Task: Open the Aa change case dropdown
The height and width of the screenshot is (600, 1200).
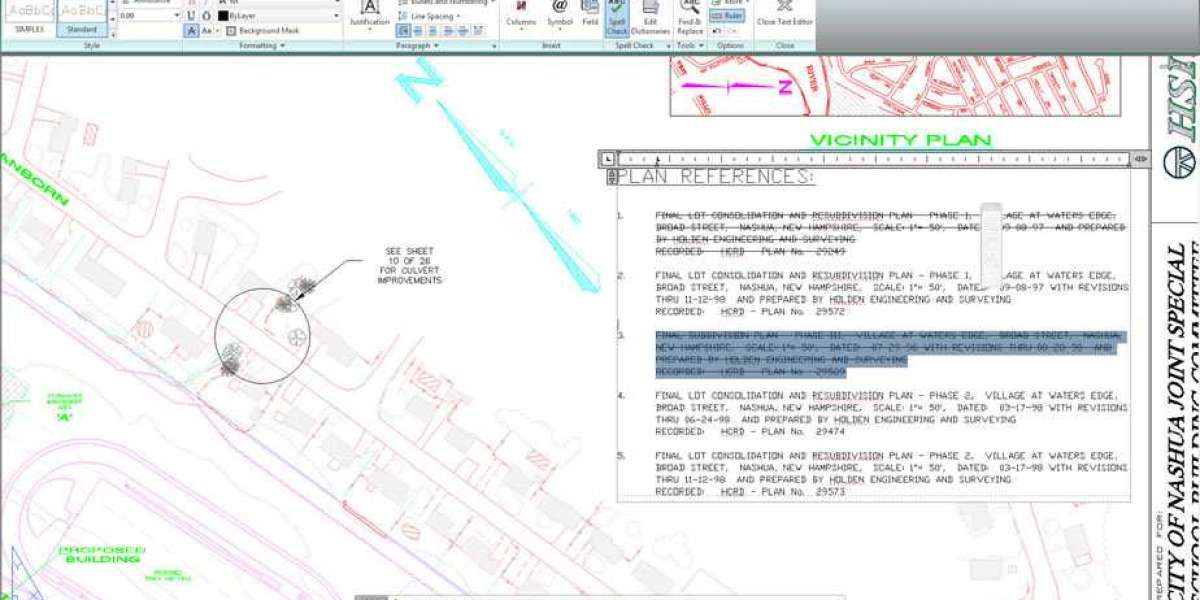Action: pyautogui.click(x=209, y=31)
